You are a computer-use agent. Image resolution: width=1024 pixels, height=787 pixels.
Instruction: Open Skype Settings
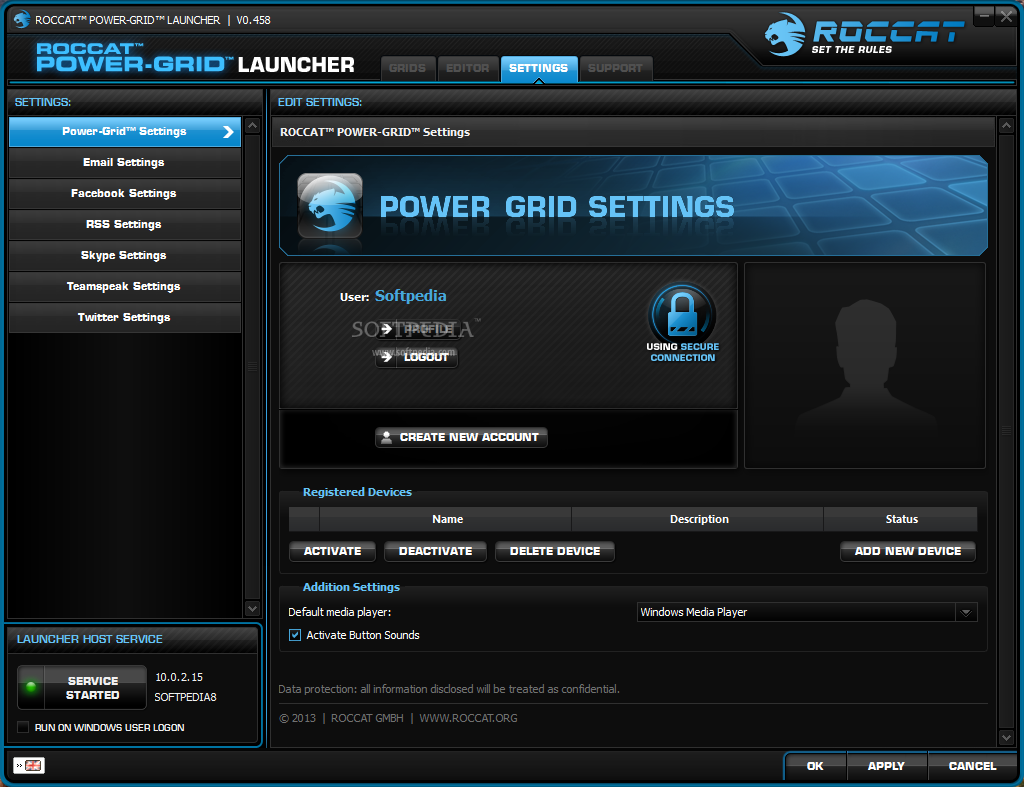125,255
